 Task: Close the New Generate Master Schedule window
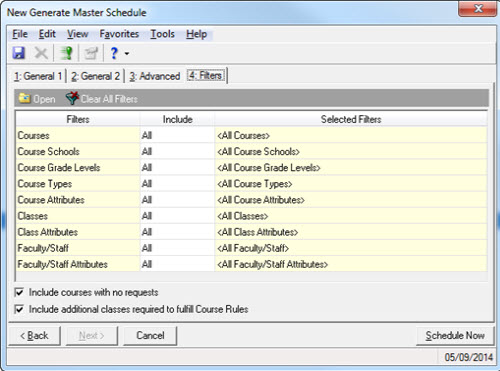coord(478,8)
